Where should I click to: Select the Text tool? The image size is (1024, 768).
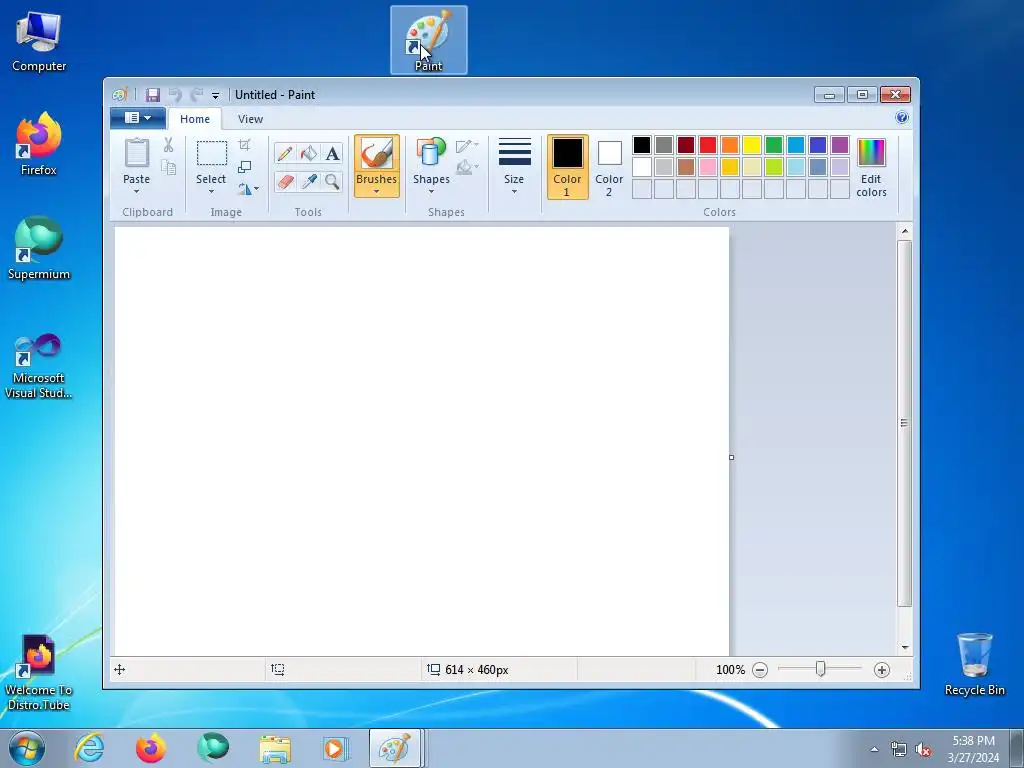332,154
